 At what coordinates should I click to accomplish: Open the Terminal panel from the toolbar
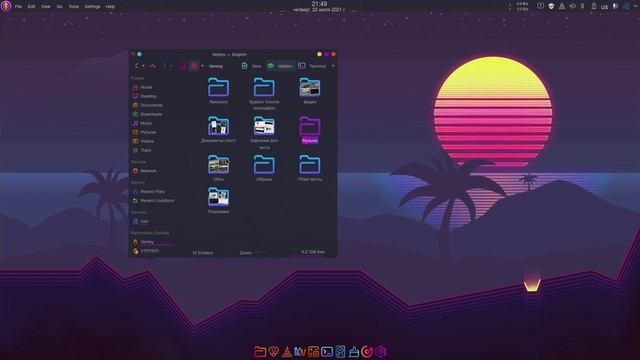(x=312, y=66)
